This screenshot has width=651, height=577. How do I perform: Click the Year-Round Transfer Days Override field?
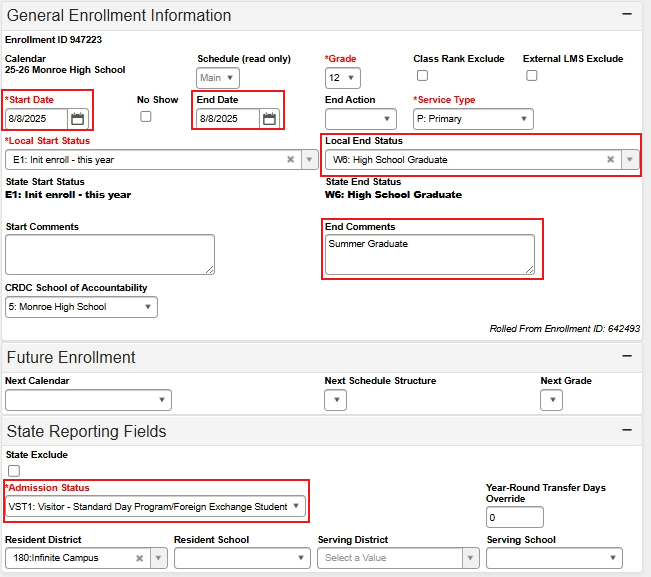(x=514, y=517)
